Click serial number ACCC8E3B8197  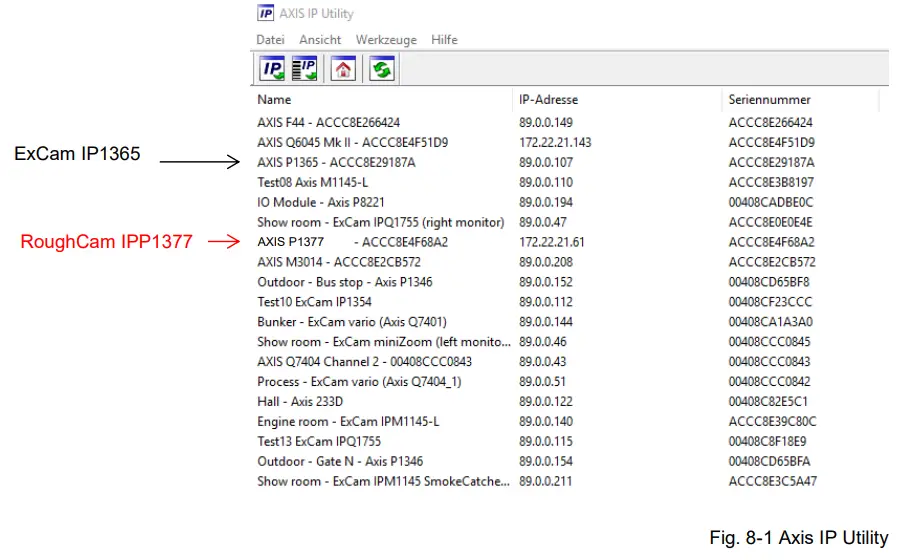(771, 183)
